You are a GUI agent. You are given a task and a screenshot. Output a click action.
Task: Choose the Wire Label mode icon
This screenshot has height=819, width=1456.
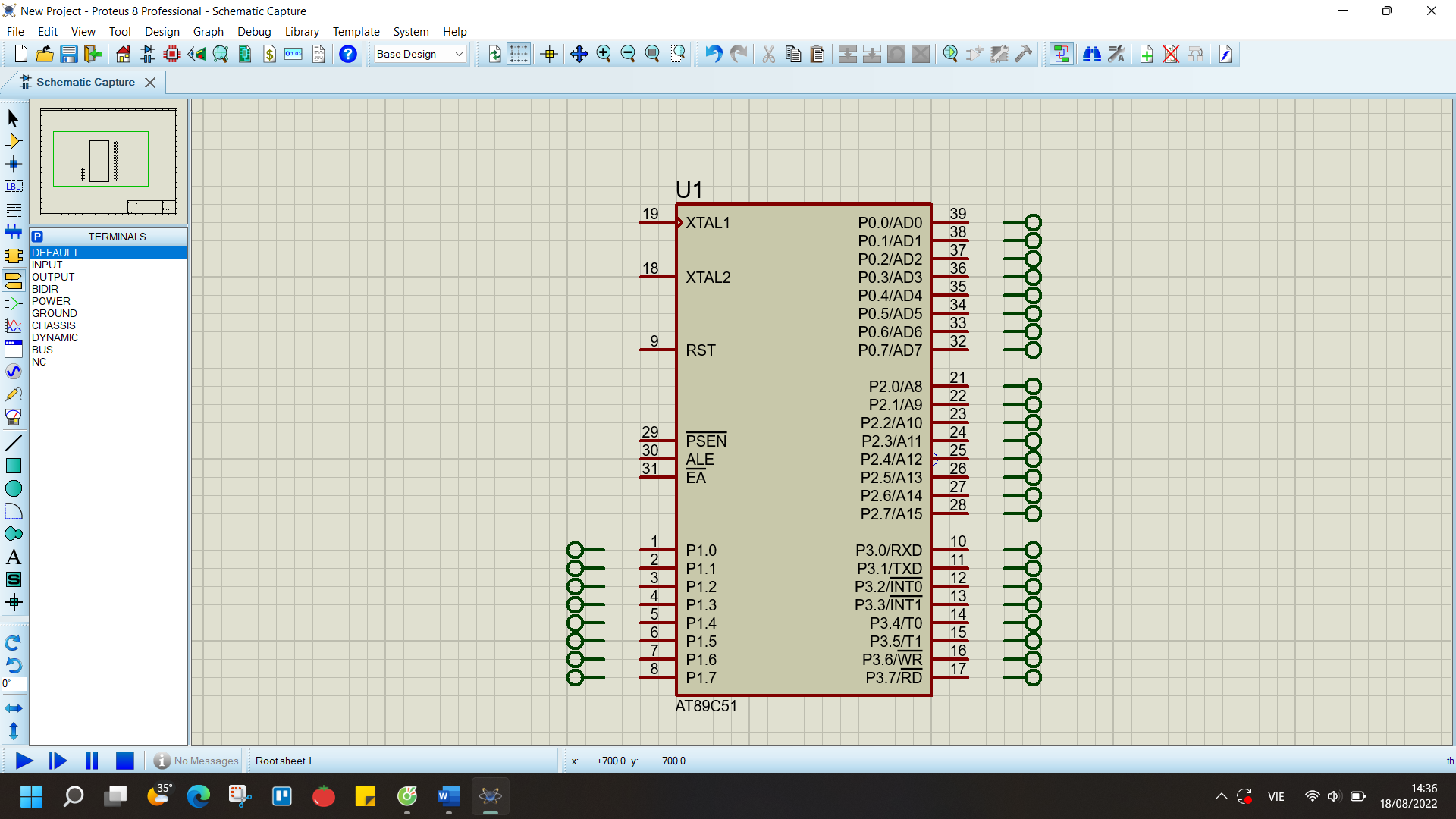pyautogui.click(x=13, y=186)
